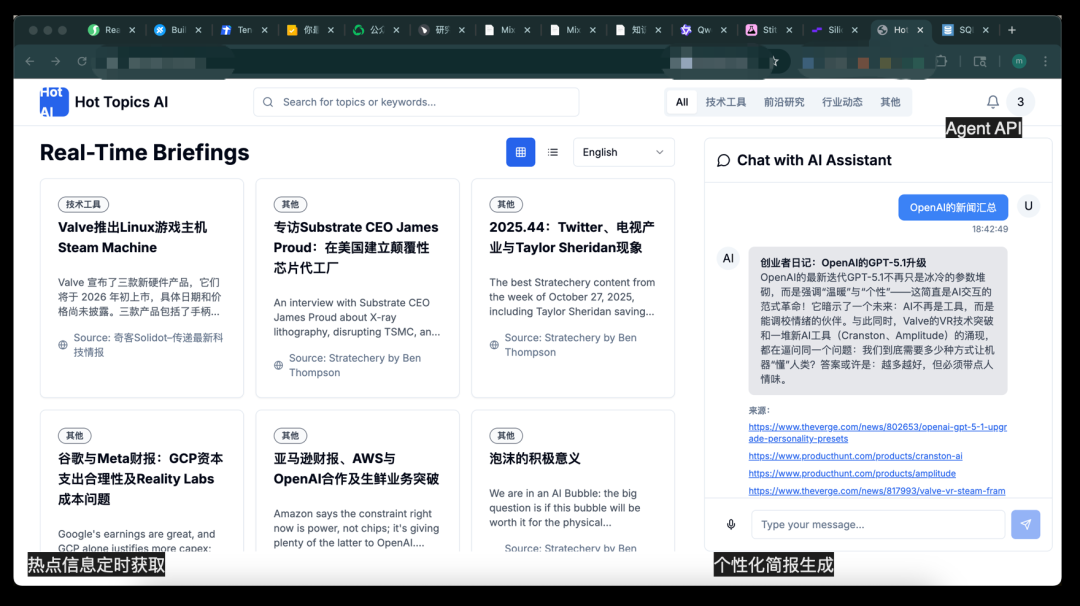
Task: Open a new browser tab with plus
Action: 1012,30
